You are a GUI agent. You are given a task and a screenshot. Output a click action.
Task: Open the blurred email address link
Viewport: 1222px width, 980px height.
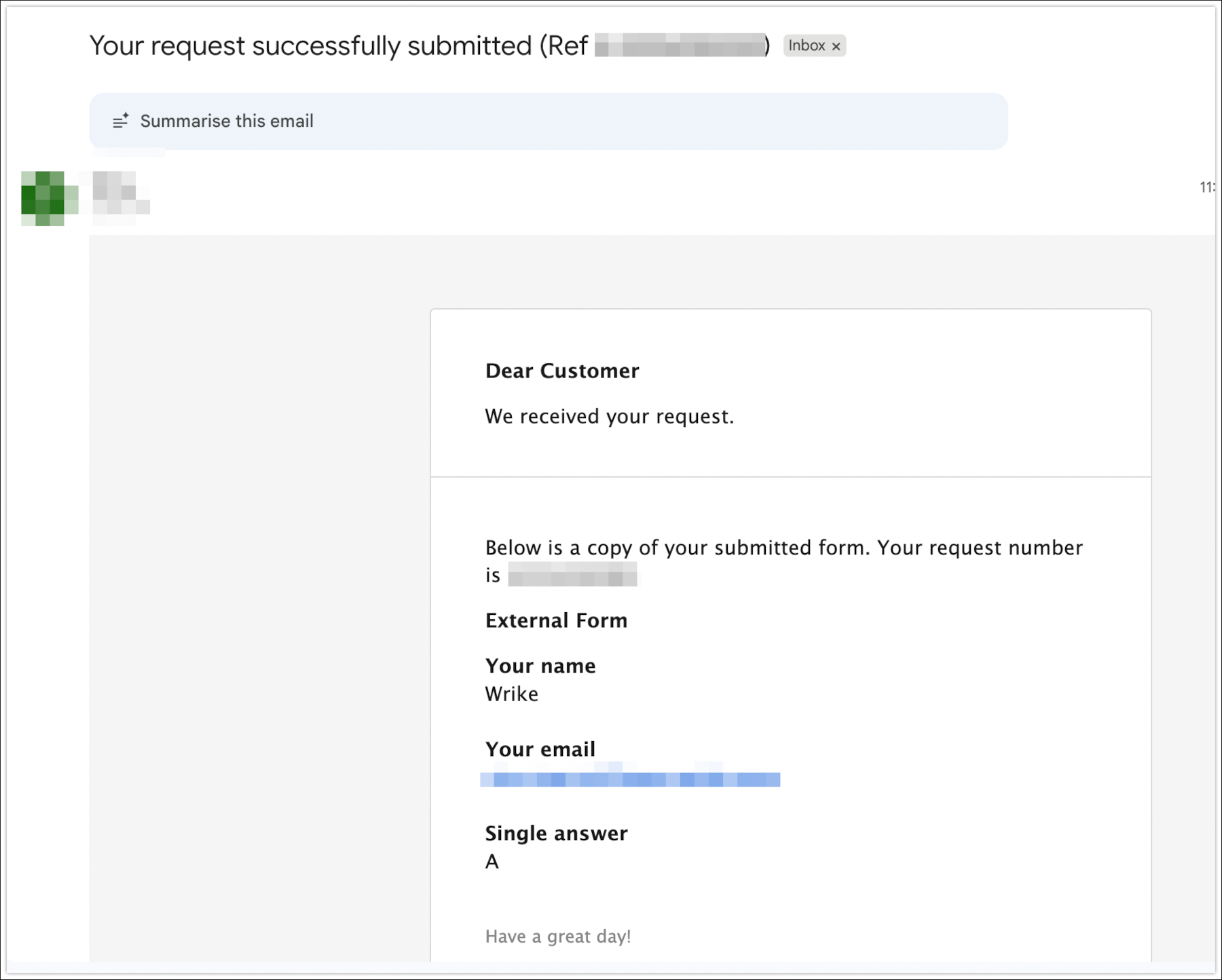click(x=630, y=779)
